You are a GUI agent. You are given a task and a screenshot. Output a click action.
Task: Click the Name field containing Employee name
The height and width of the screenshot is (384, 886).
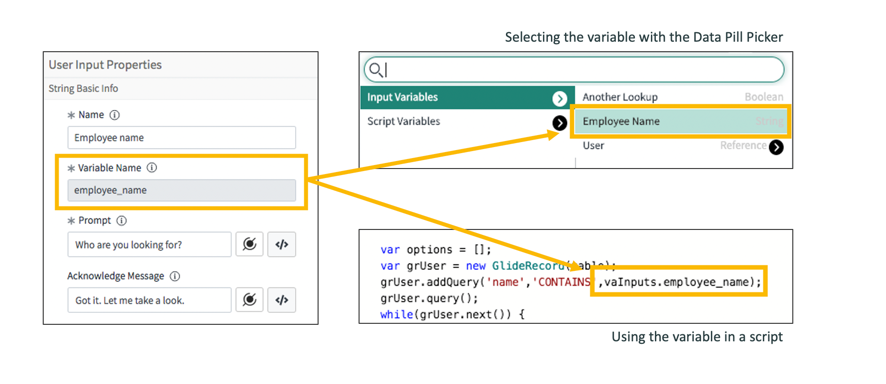[x=181, y=138]
